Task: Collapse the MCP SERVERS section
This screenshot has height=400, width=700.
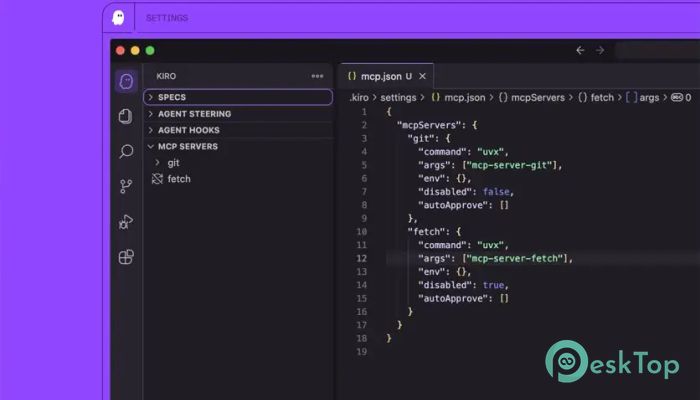Action: coord(238,146)
